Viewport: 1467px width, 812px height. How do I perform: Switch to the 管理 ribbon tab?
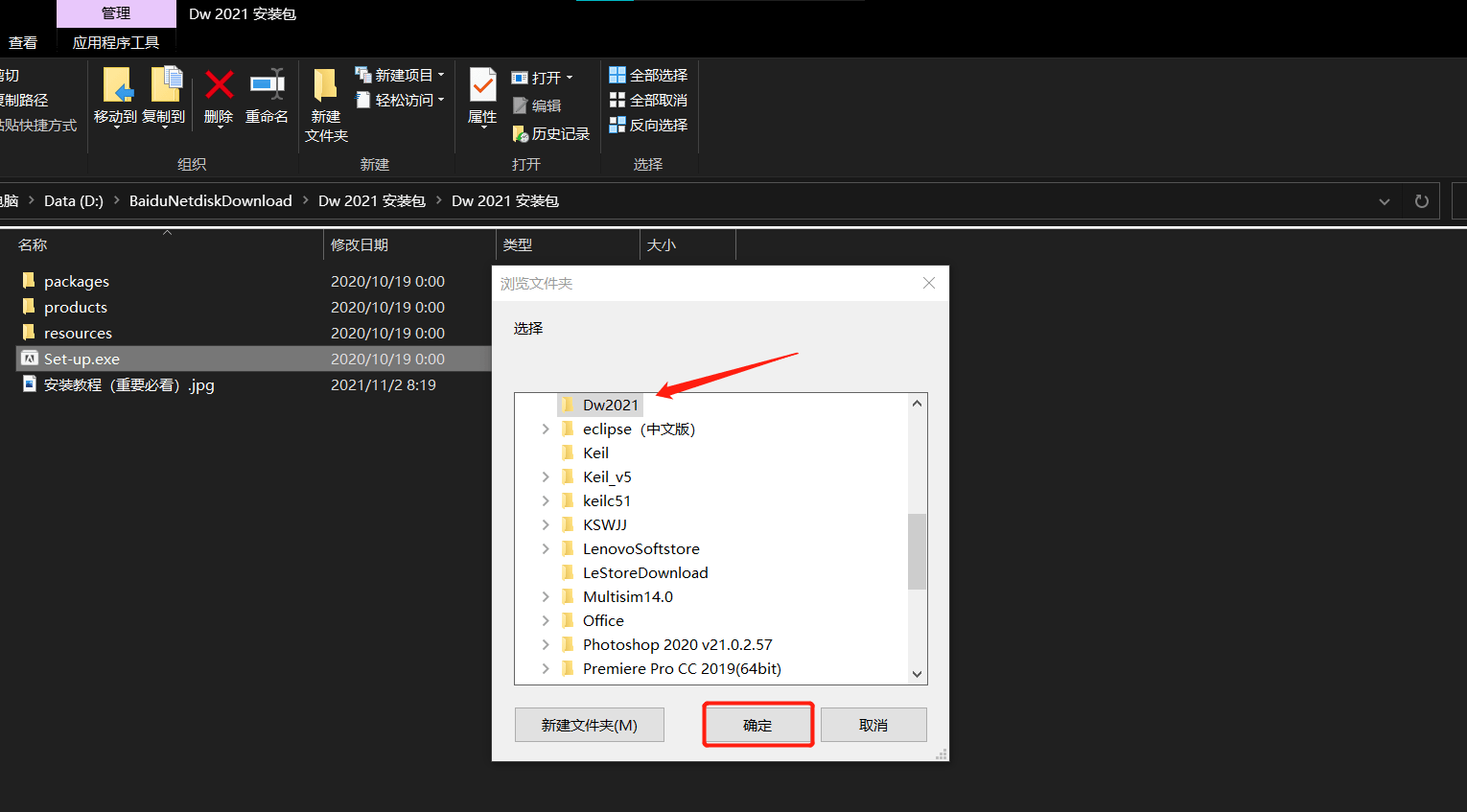tap(116, 13)
